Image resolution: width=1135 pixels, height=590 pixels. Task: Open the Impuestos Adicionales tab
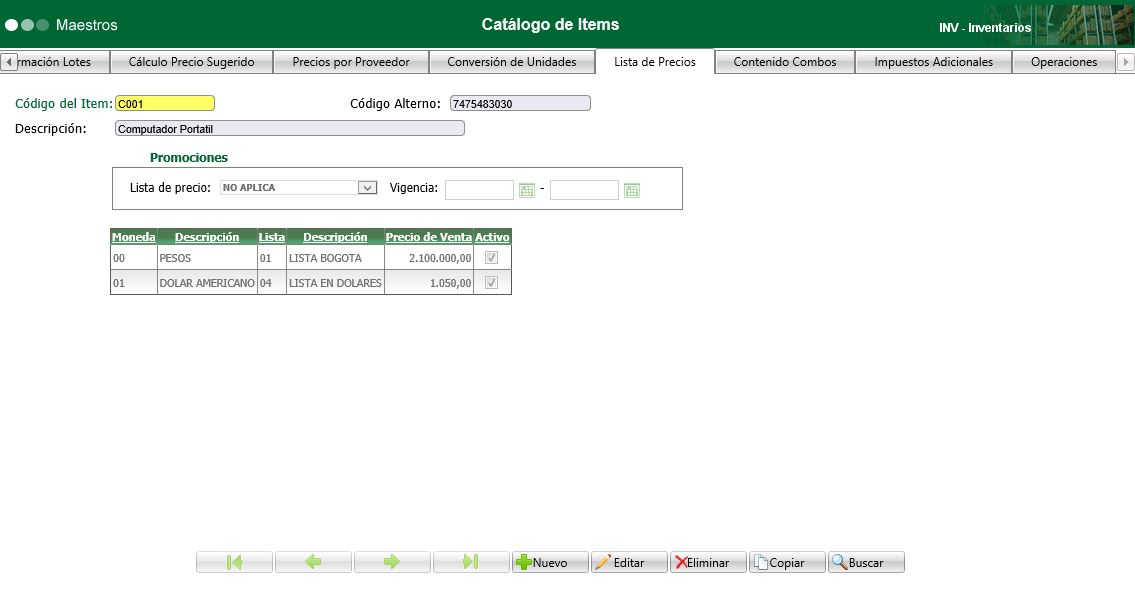coord(932,61)
